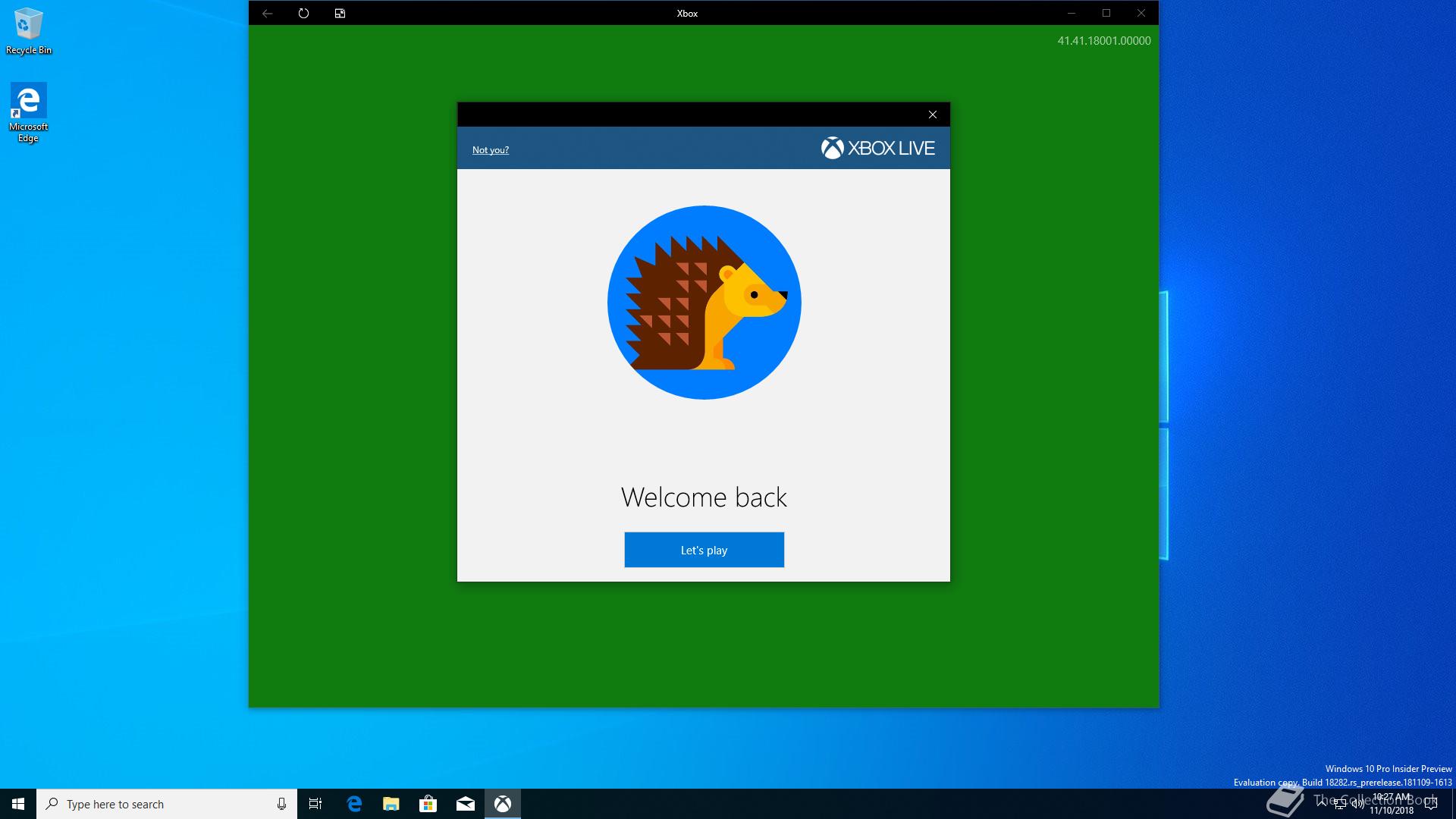The image size is (1456, 819).
Task: Click the Welcome back heading
Action: [x=704, y=497]
